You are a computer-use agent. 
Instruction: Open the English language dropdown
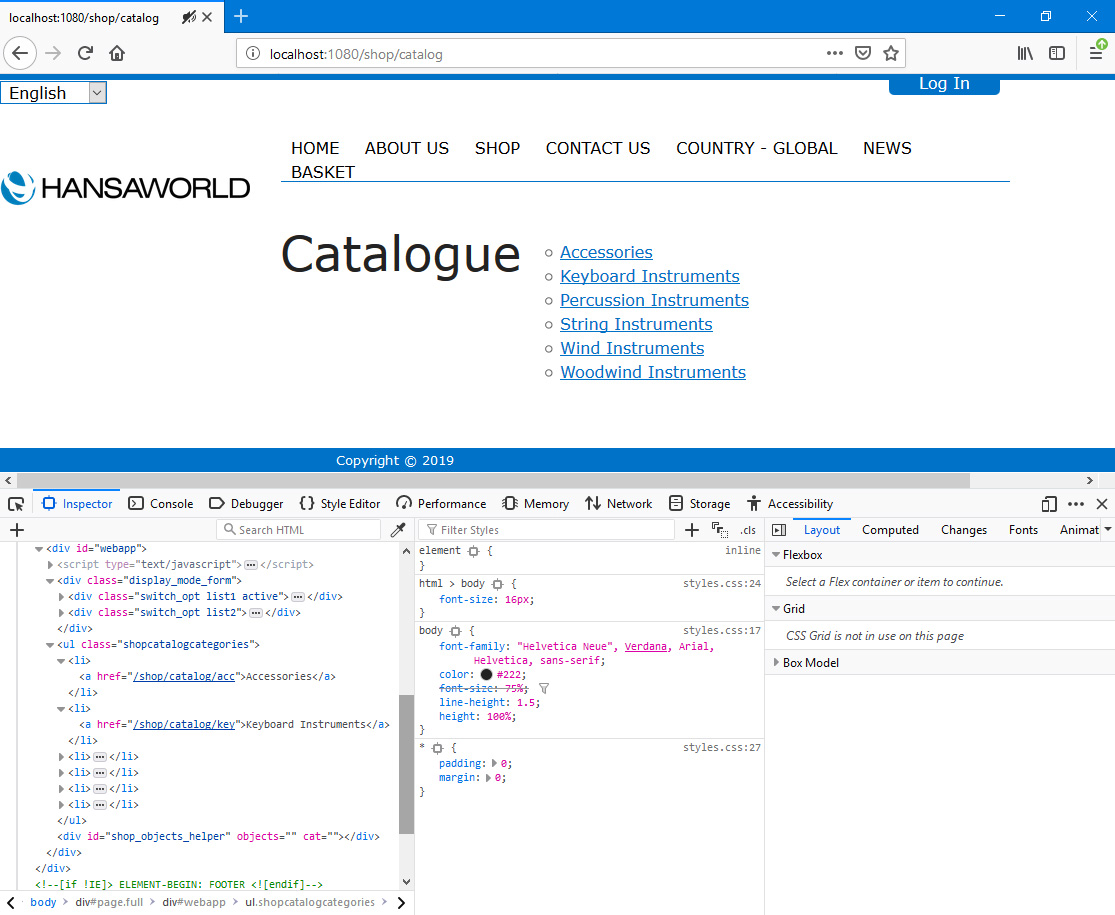53,93
